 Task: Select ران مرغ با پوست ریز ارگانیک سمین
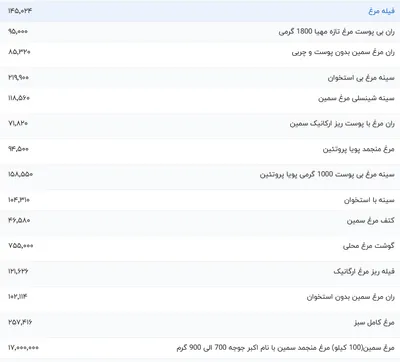click(x=342, y=124)
